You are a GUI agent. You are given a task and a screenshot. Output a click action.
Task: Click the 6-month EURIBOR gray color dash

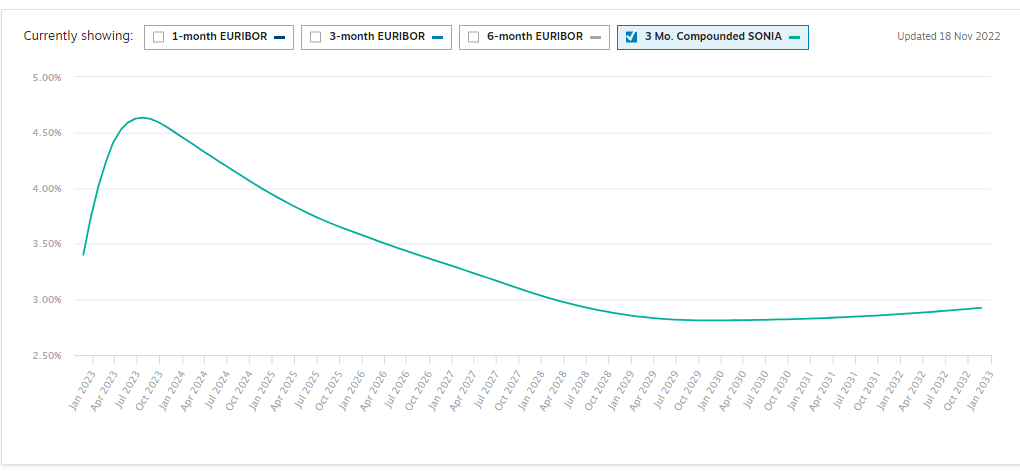595,37
